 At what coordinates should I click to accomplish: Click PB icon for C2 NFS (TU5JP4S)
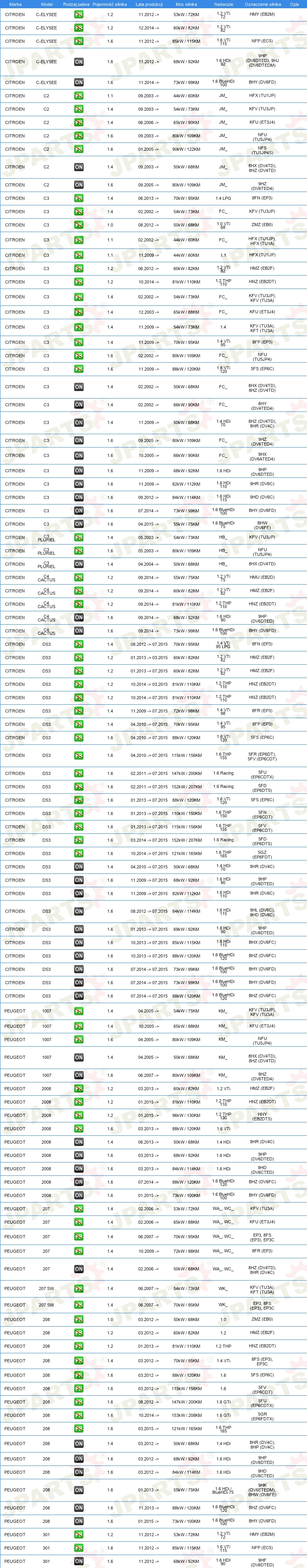coord(79,149)
